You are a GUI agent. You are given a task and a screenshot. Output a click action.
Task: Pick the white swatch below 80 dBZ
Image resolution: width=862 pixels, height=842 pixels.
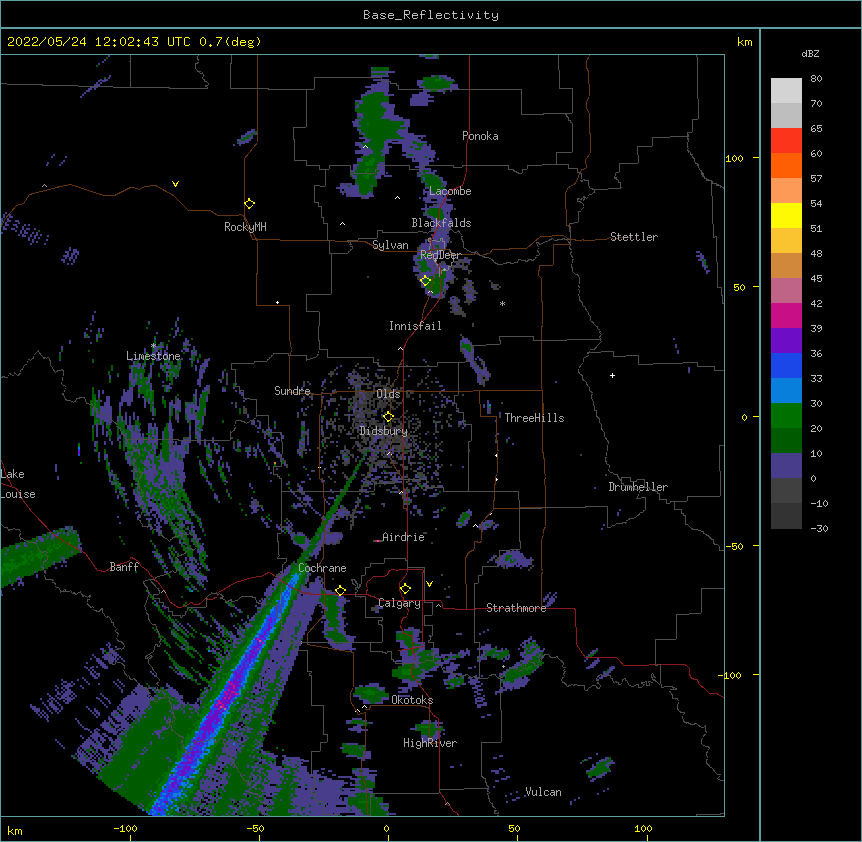[786, 91]
